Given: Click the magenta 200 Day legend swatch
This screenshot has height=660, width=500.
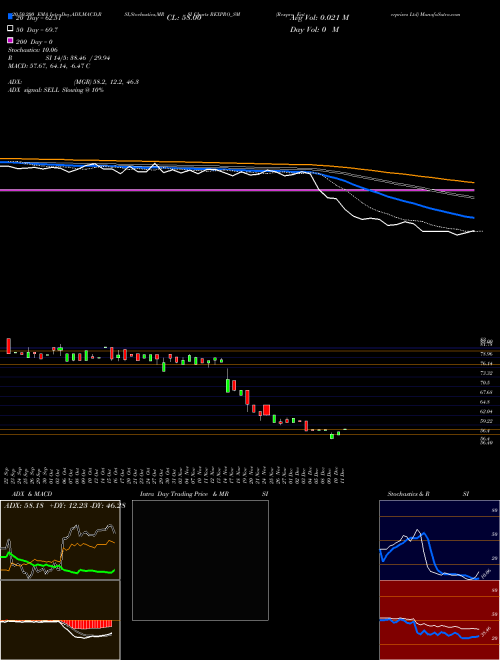Looking at the screenshot, I should (x=10, y=40).
